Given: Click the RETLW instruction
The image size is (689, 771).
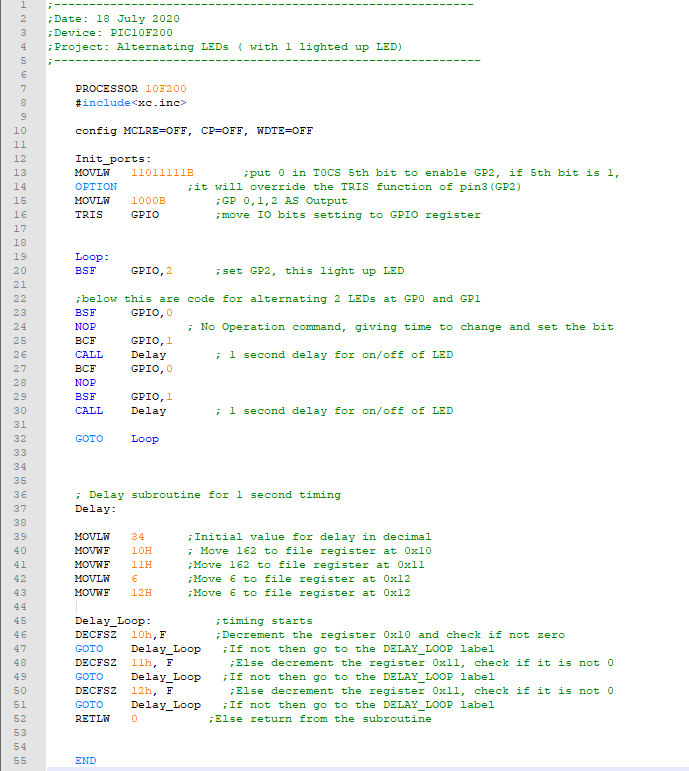Looking at the screenshot, I should click(x=92, y=719).
